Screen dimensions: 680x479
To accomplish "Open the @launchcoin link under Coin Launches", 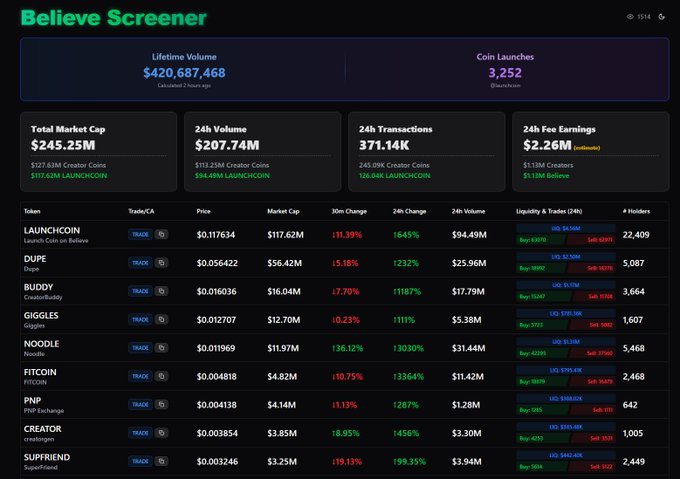I will [x=505, y=85].
